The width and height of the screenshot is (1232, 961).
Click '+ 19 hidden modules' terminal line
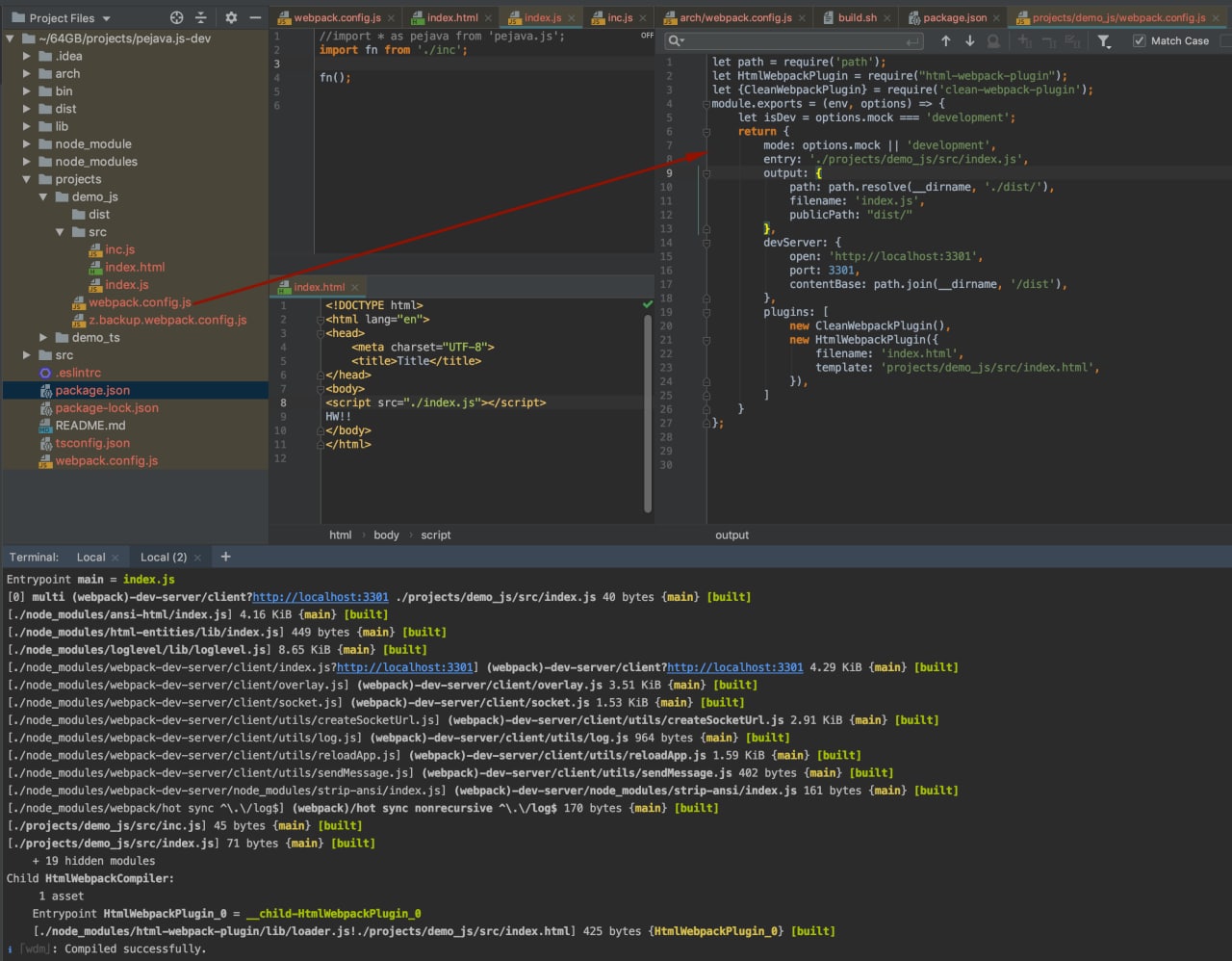point(93,861)
